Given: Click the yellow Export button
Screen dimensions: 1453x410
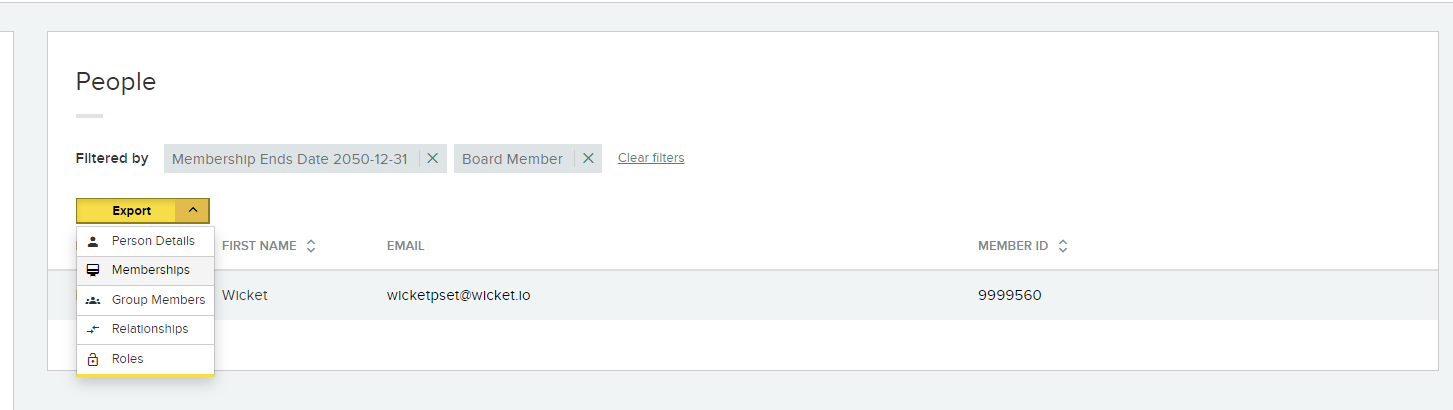Looking at the screenshot, I should (131, 211).
